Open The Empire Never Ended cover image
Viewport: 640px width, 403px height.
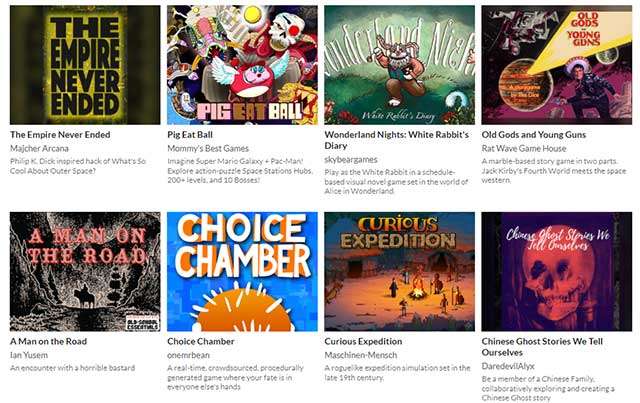85,65
